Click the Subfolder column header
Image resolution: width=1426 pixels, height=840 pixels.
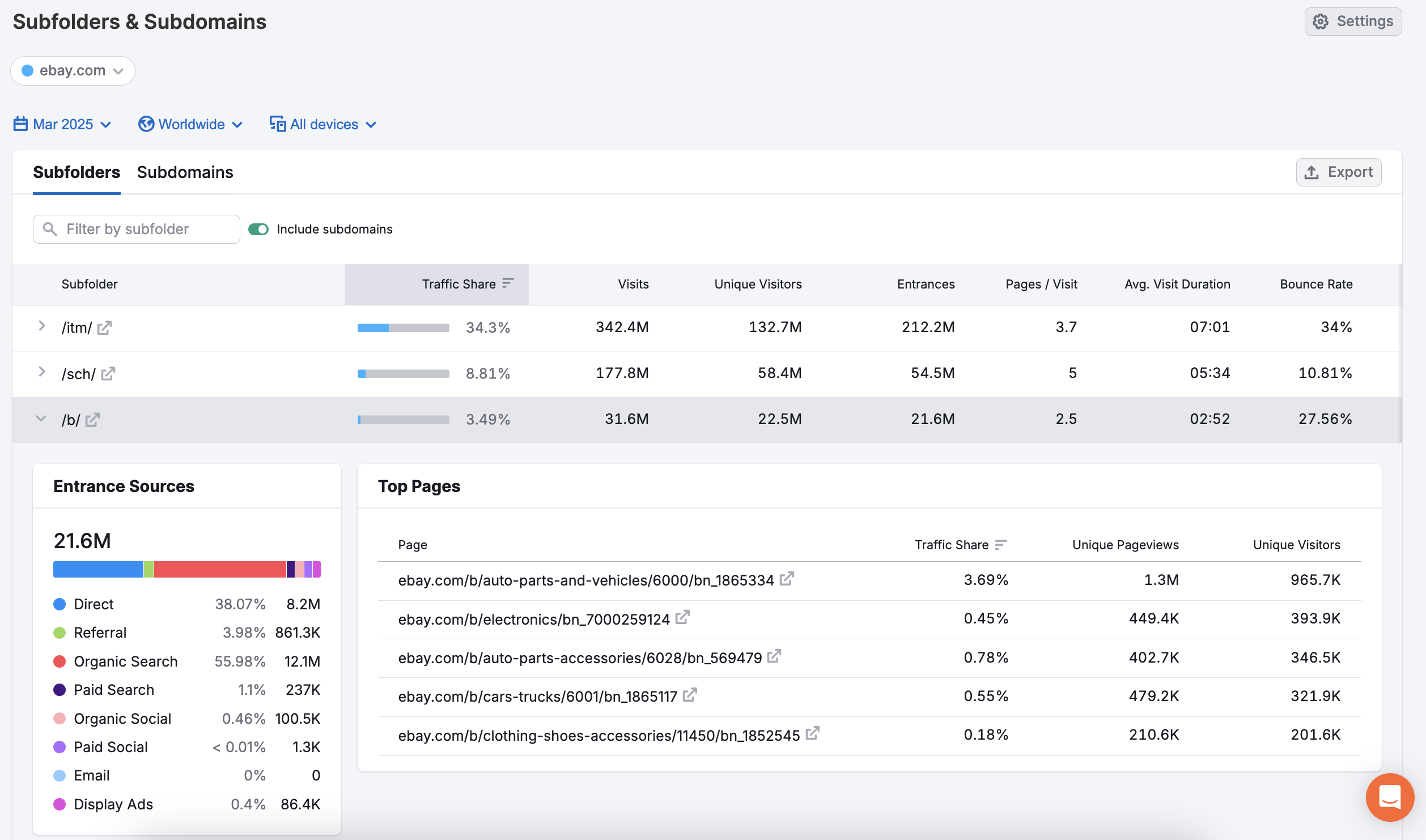[x=90, y=284]
